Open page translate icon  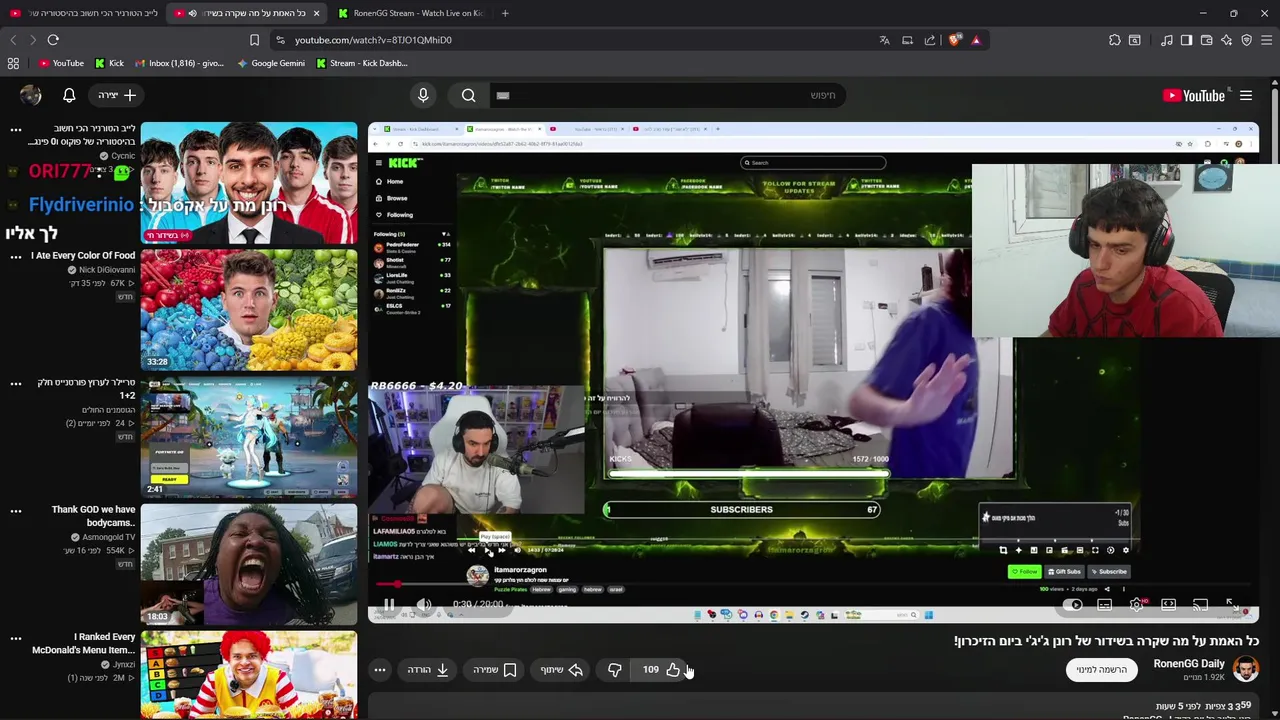coord(884,40)
